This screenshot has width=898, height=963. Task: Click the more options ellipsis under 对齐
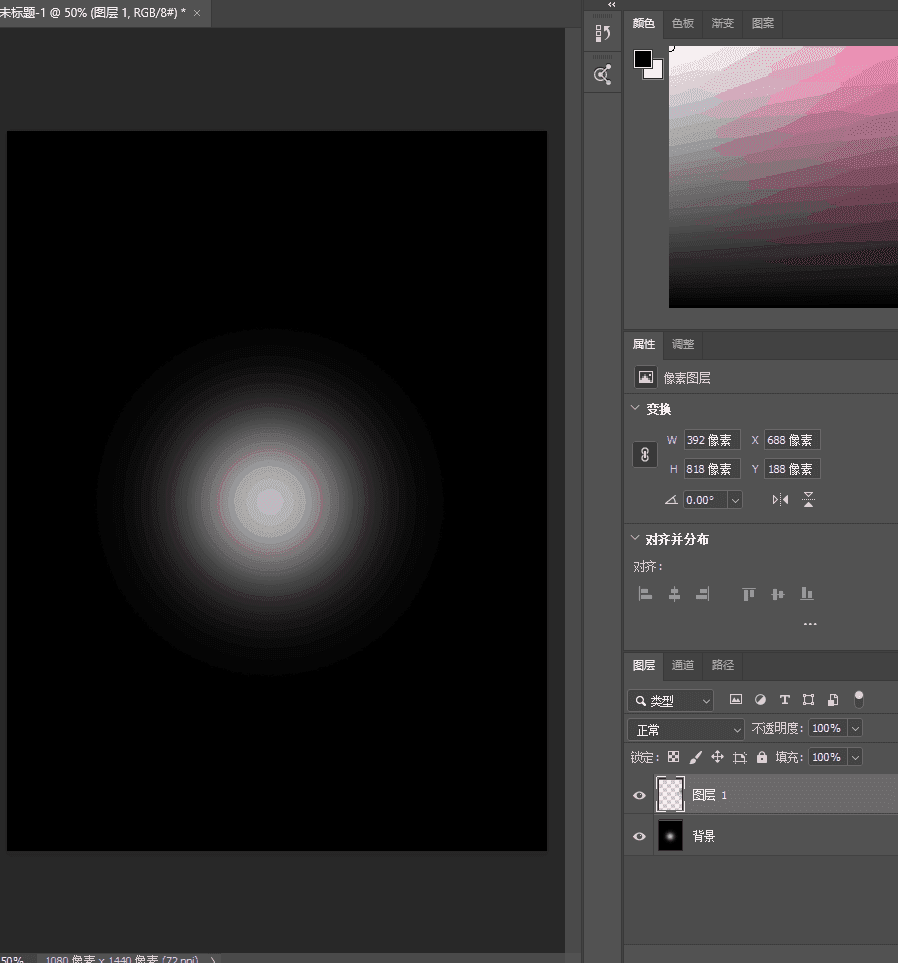point(810,625)
